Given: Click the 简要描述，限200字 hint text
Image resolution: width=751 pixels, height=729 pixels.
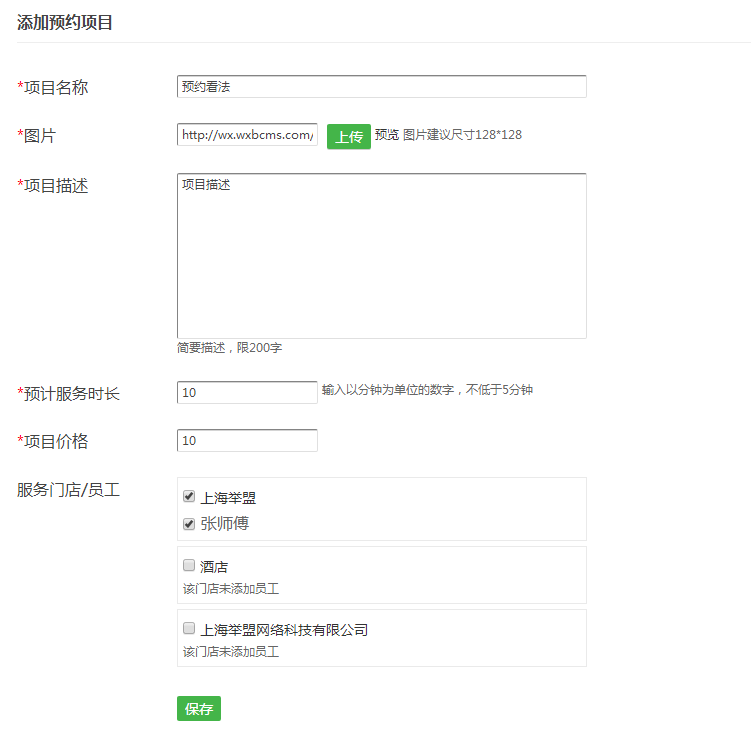Looking at the screenshot, I should pos(229,348).
